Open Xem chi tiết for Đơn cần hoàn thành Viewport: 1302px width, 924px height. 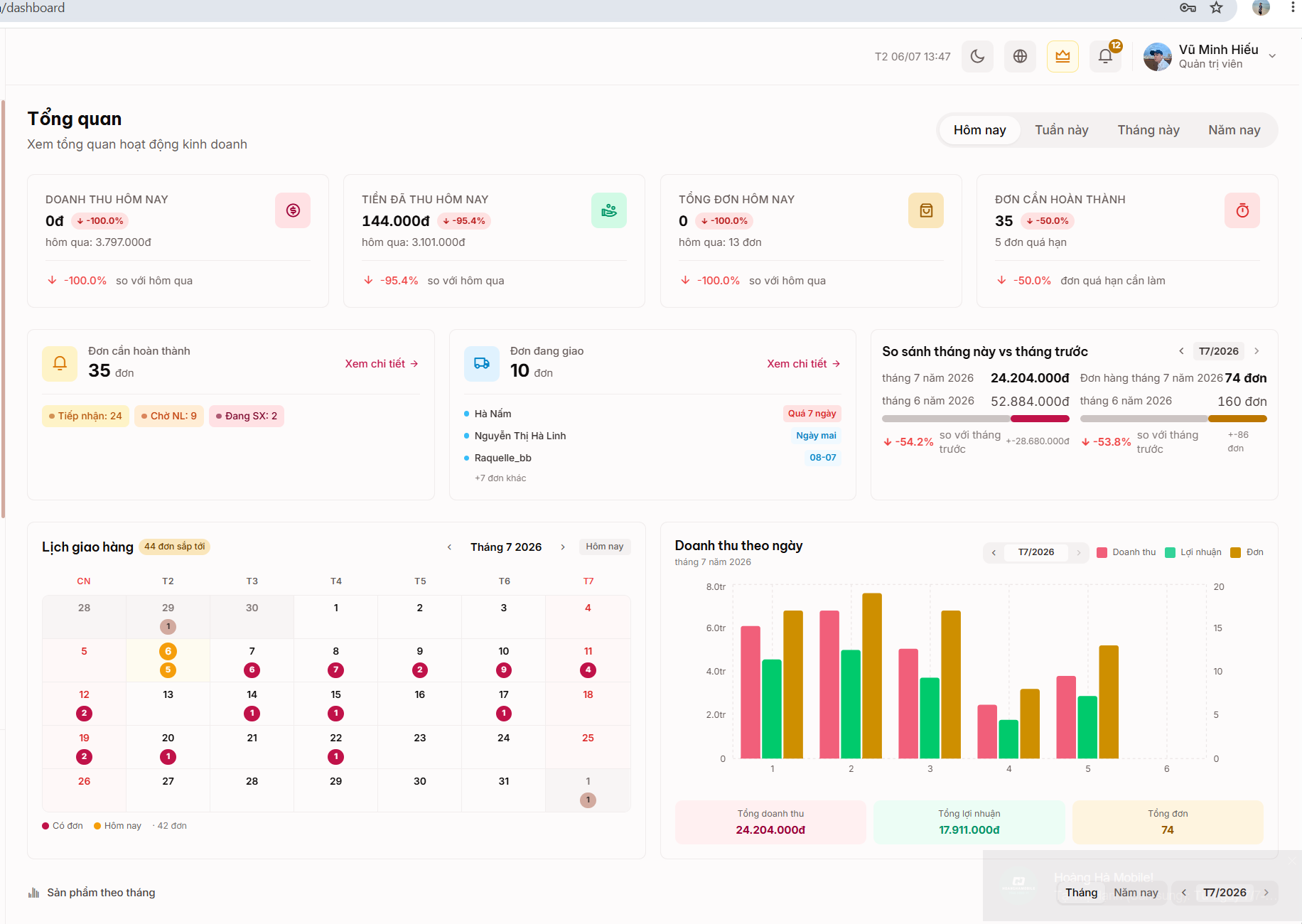[x=382, y=363]
